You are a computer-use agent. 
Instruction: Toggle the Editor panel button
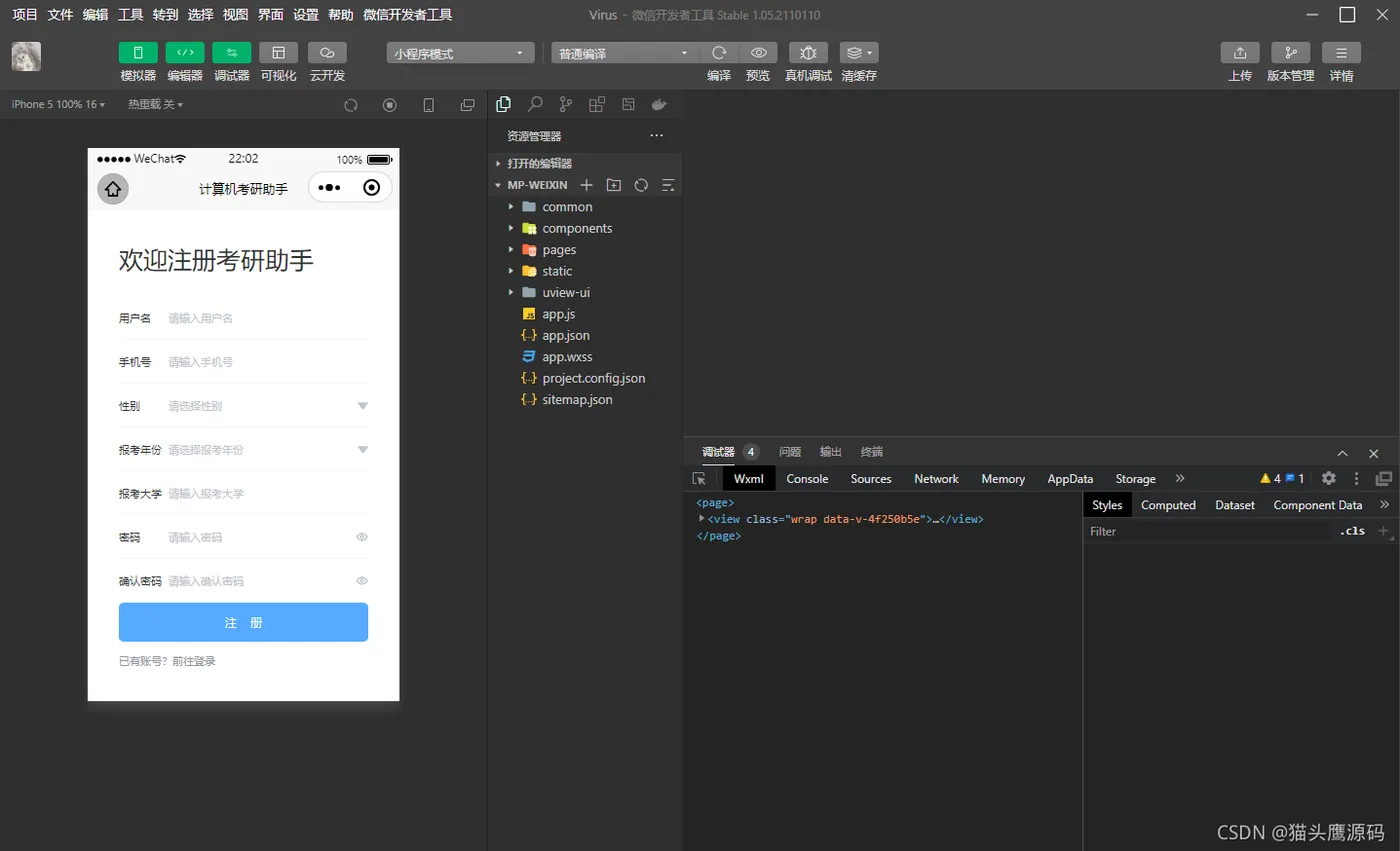(185, 53)
